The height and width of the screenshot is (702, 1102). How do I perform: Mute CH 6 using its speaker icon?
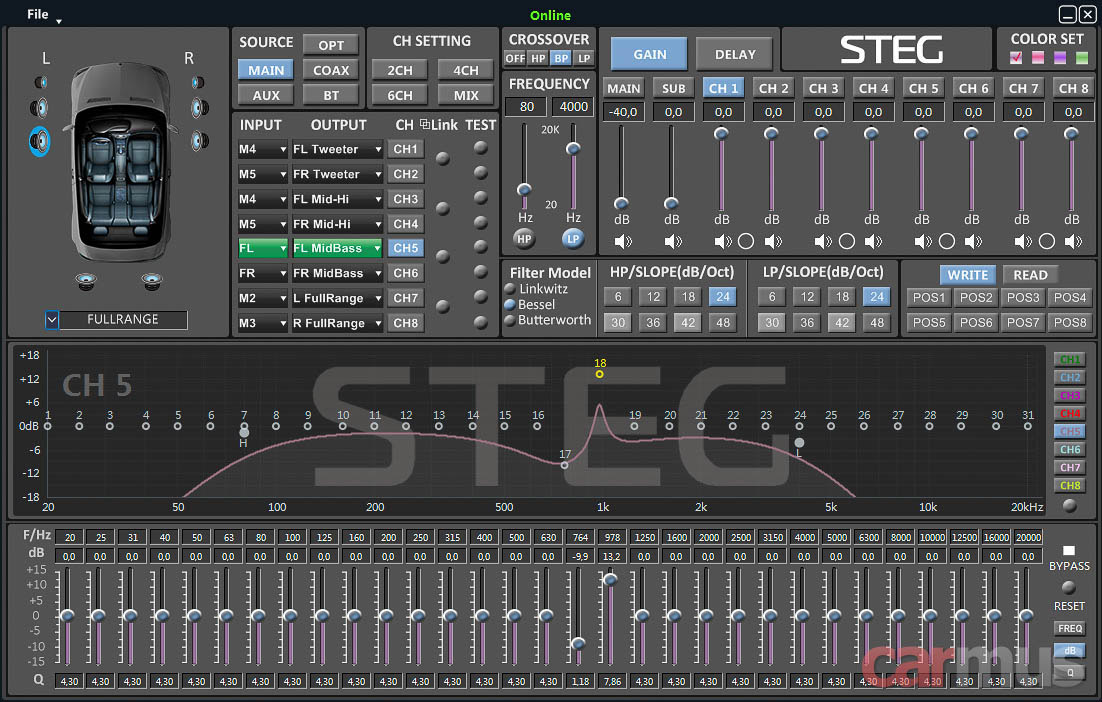[973, 242]
